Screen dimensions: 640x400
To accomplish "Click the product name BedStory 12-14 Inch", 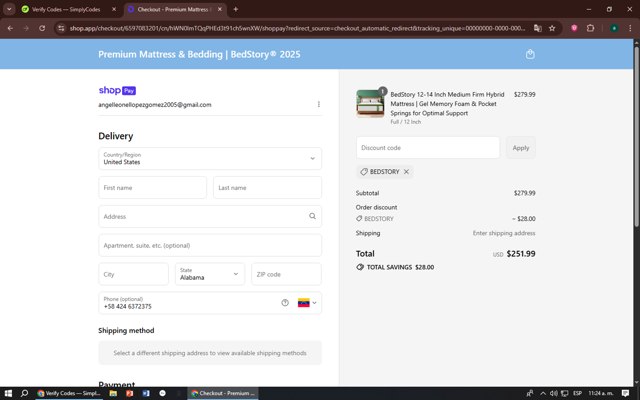I will (447, 104).
